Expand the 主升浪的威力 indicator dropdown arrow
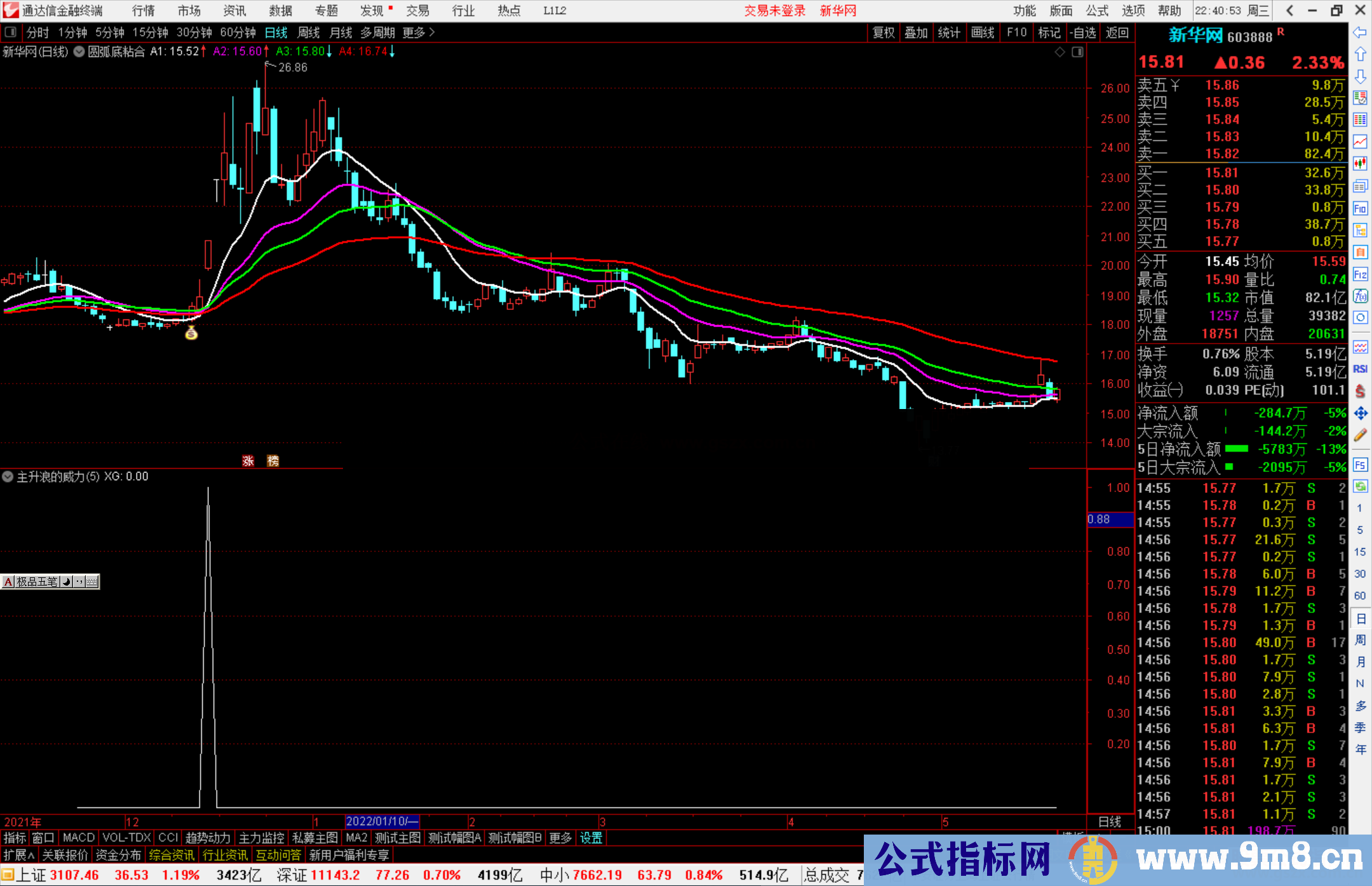1372x886 pixels. click(8, 476)
